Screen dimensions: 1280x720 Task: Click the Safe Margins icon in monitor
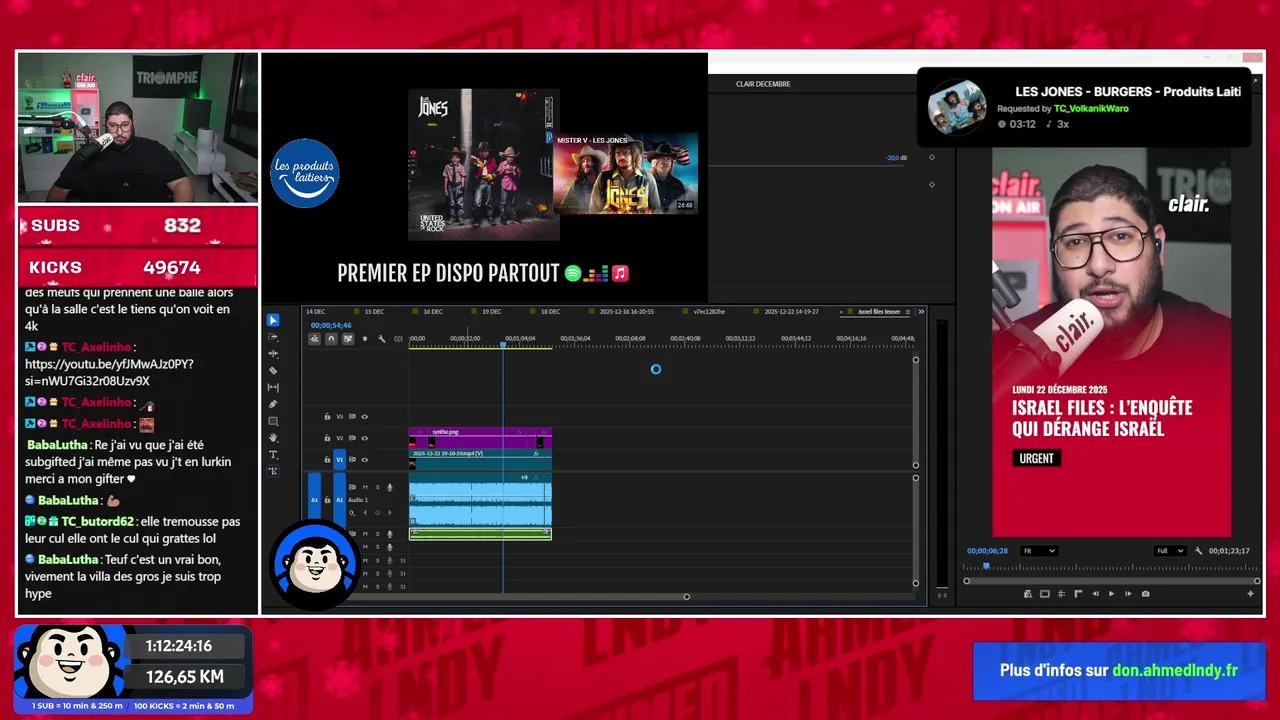coord(1045,594)
